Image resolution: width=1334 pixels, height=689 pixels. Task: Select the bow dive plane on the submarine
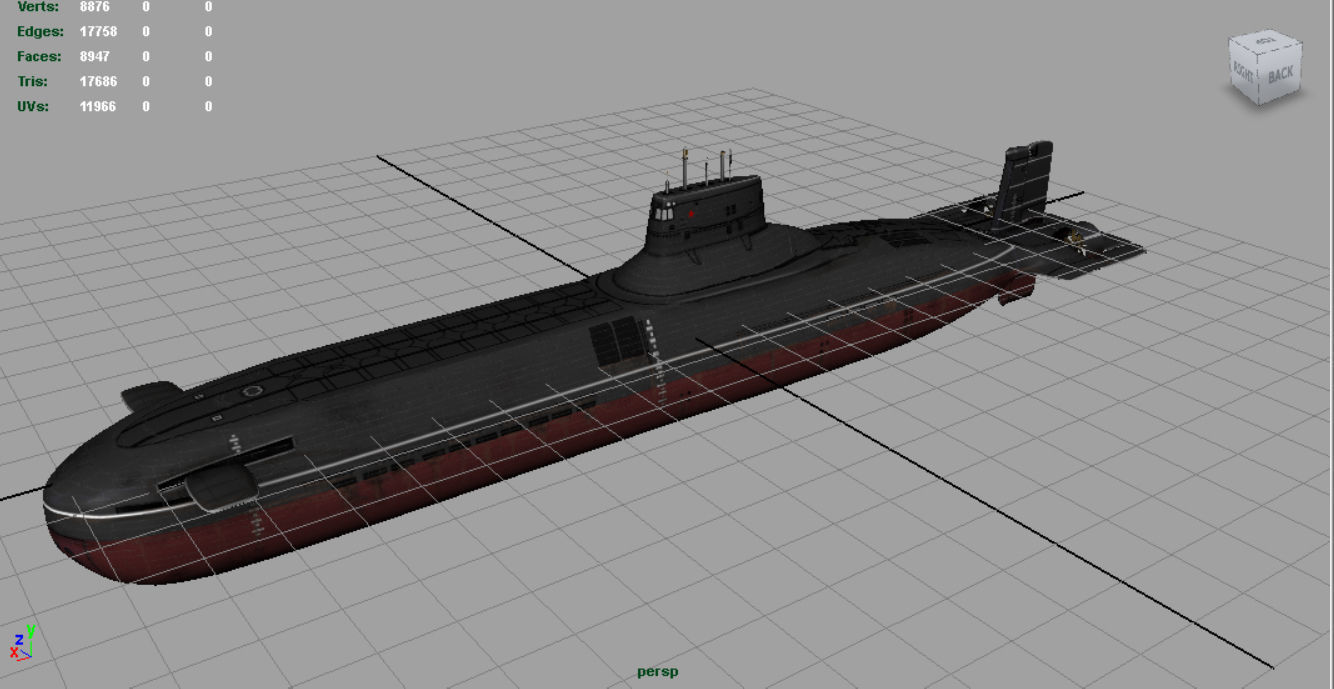click(x=220, y=486)
